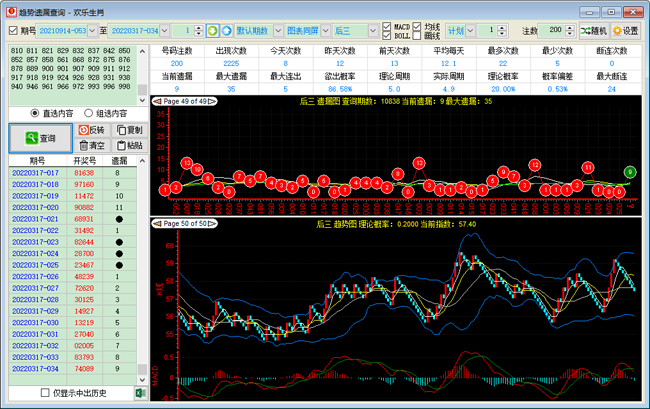Sort by 期号 column header
The image size is (650, 409).
tap(37, 161)
